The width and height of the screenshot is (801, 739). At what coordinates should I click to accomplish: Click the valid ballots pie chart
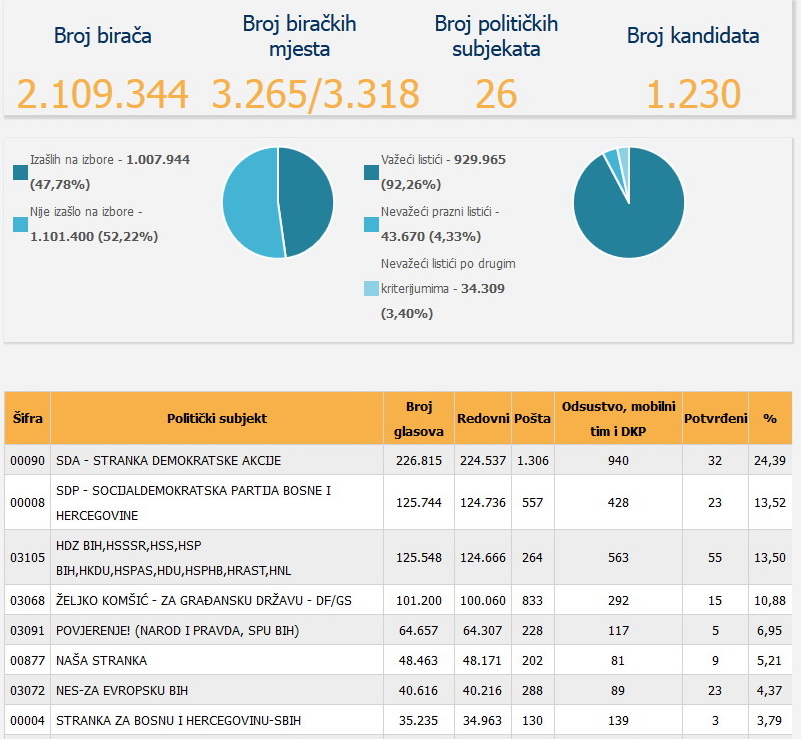(x=629, y=202)
